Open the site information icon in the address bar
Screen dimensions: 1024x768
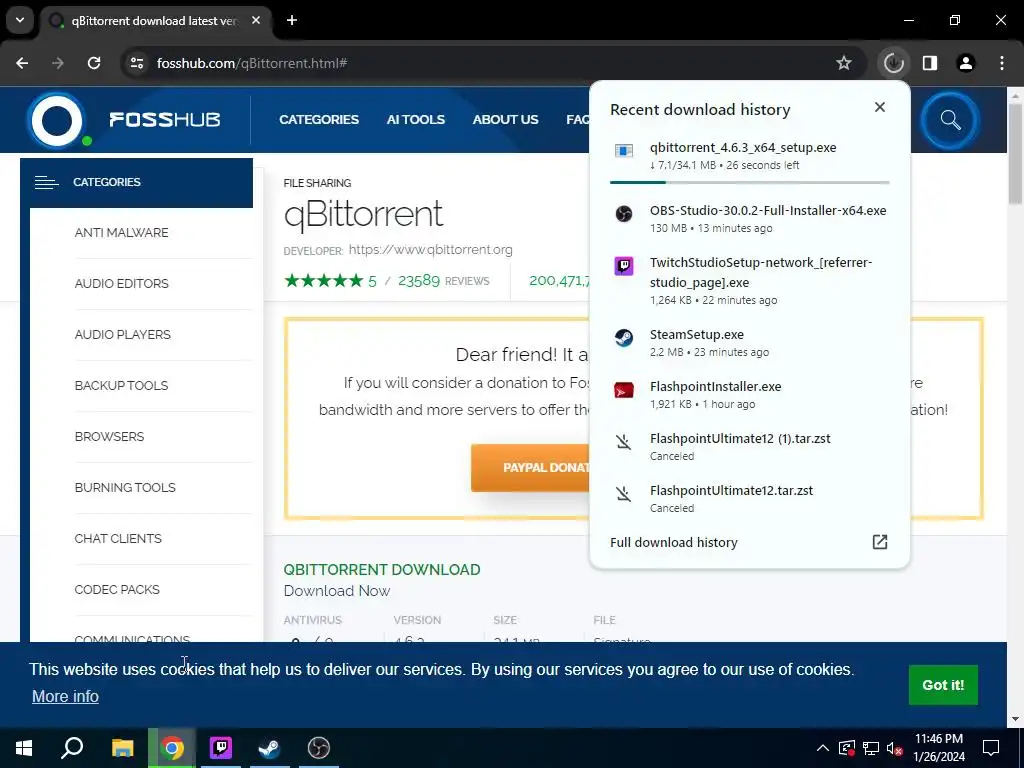[137, 63]
